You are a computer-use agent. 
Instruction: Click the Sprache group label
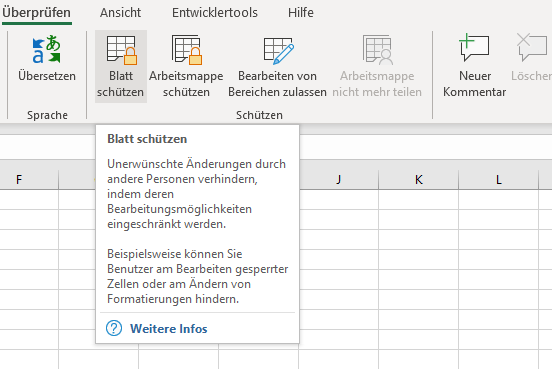click(x=47, y=115)
